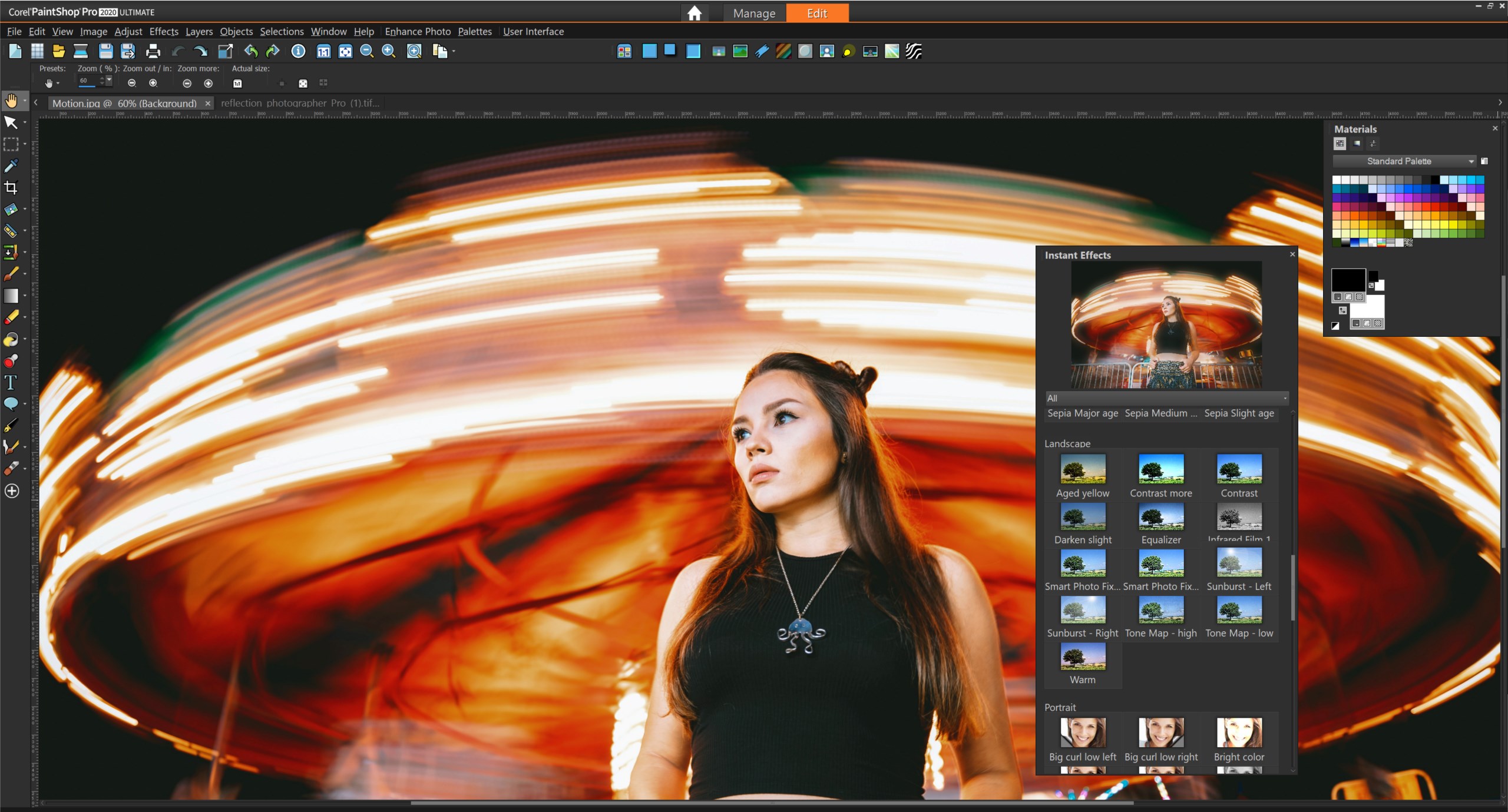This screenshot has height=812, width=1508.
Task: Select the Crop tool
Action: (x=11, y=188)
